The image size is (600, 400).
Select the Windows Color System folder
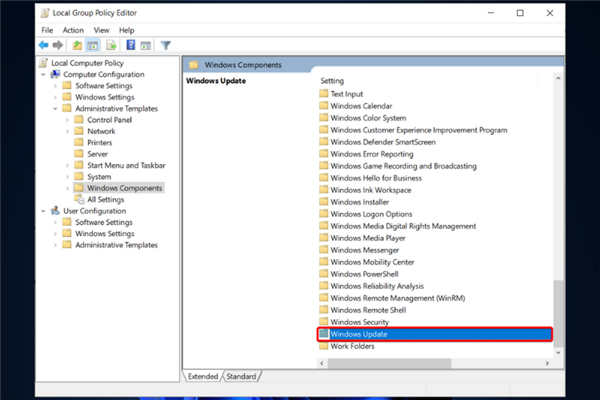pyautogui.click(x=368, y=118)
